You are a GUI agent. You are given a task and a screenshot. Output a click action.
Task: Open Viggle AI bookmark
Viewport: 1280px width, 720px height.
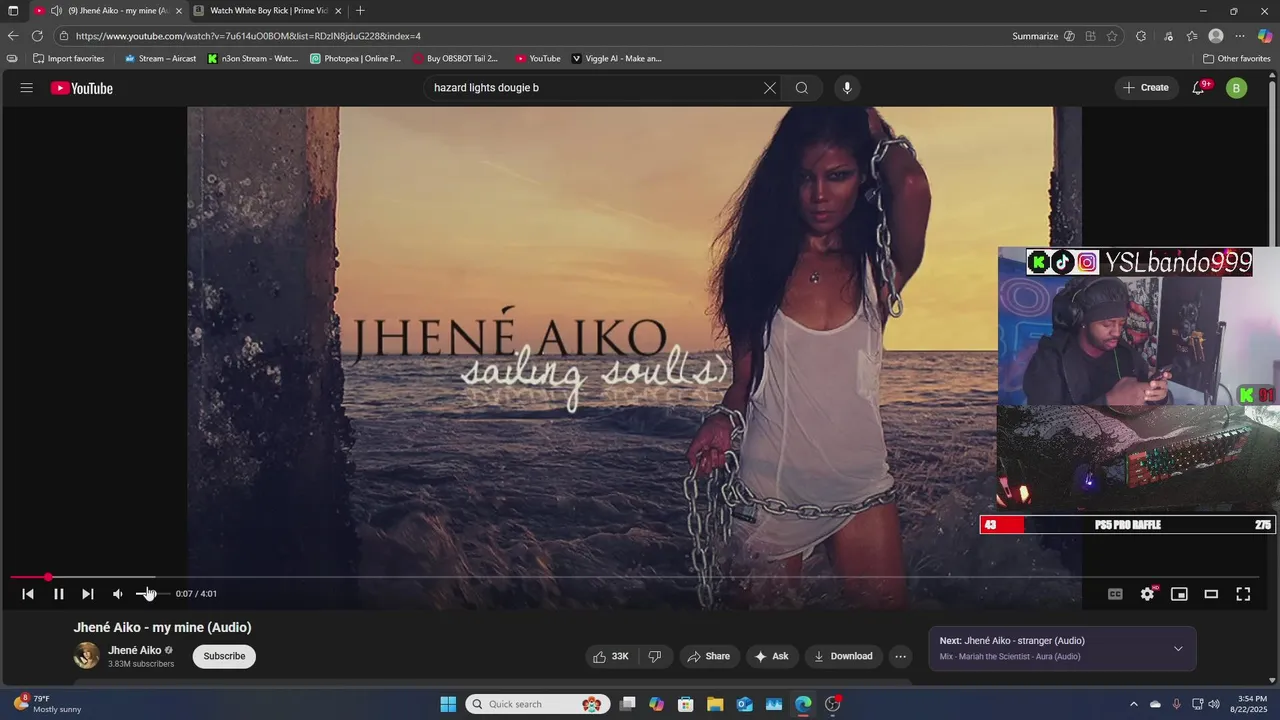click(616, 59)
